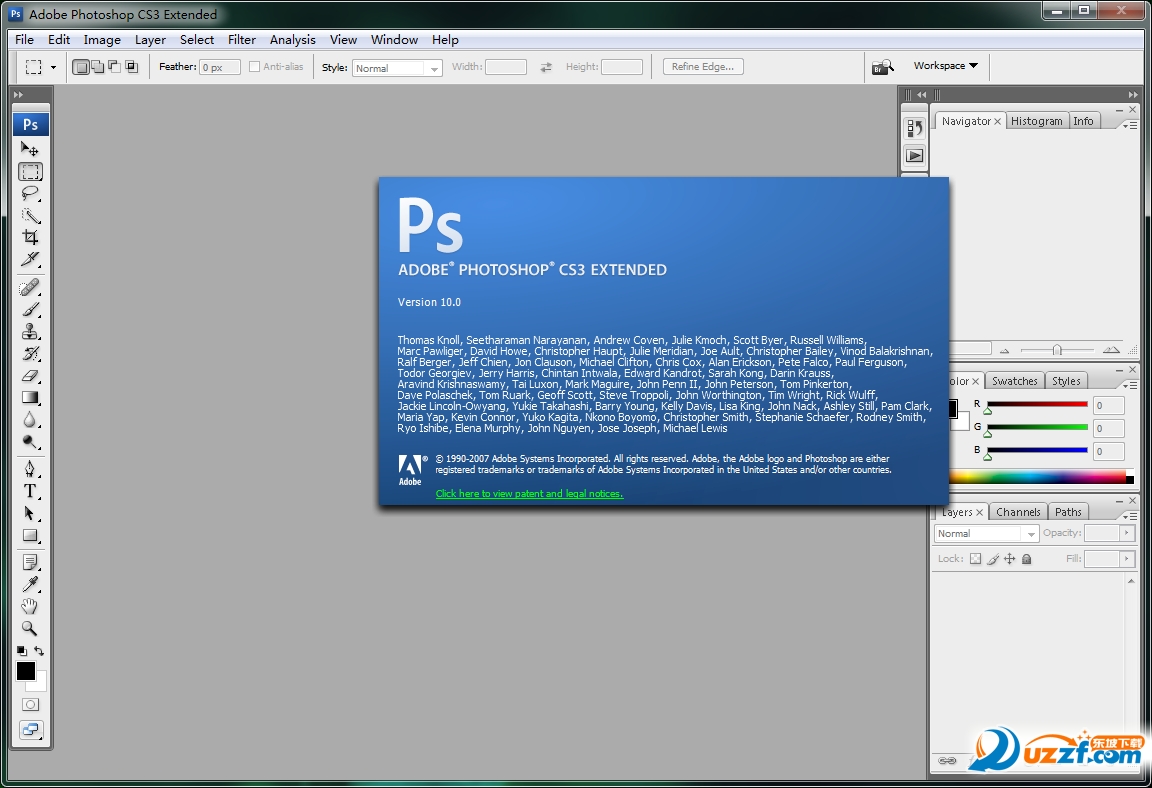This screenshot has width=1152, height=788.
Task: Select the Zoom tool
Action: pyautogui.click(x=30, y=628)
